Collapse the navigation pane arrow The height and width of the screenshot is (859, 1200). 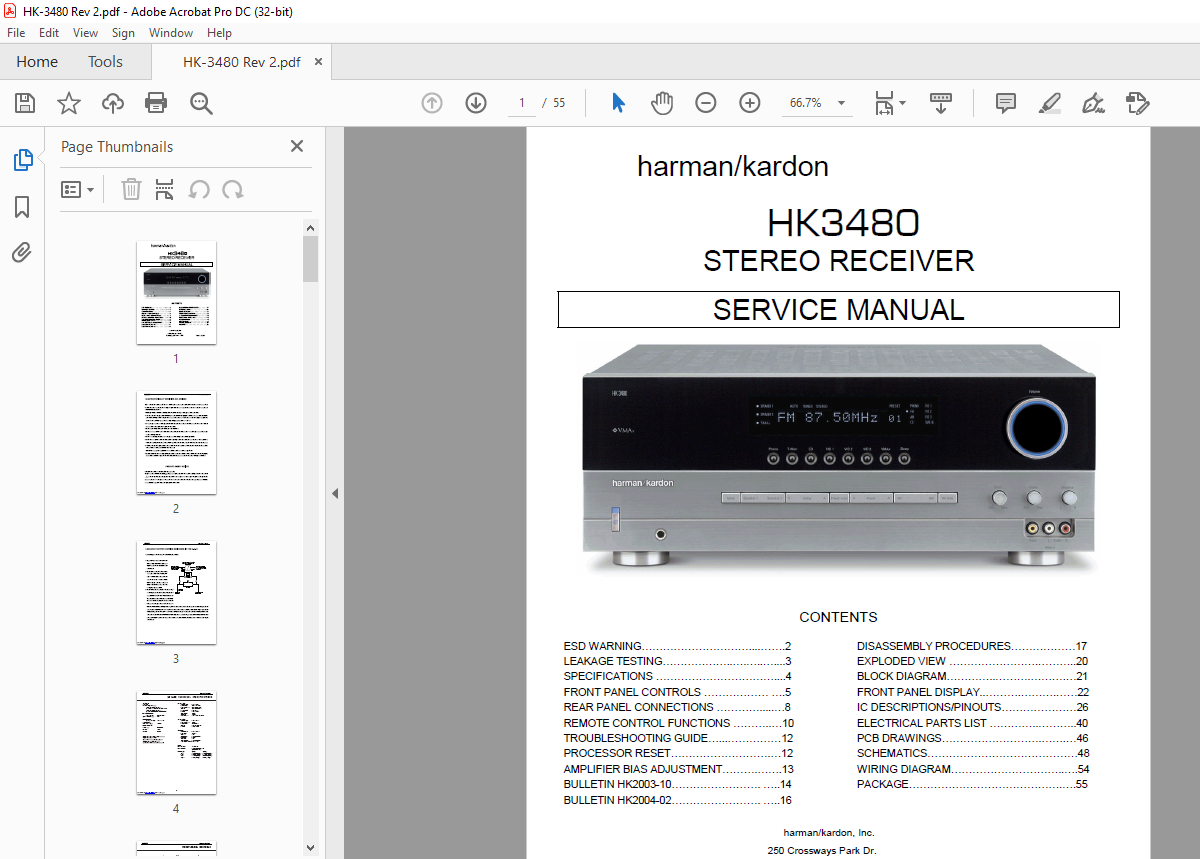(335, 493)
